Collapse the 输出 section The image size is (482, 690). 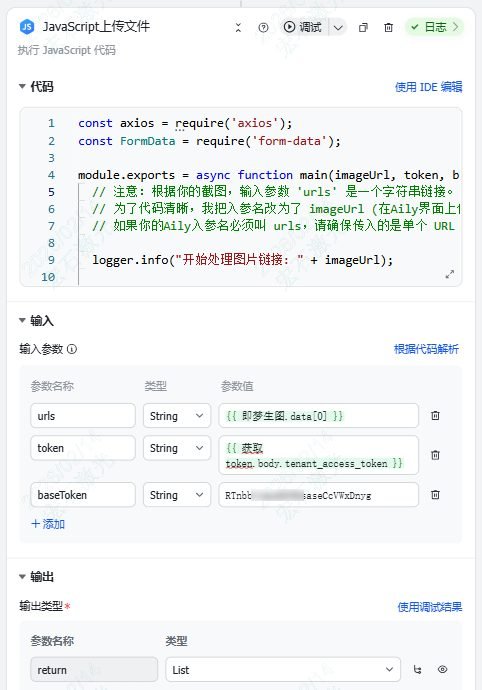pyautogui.click(x=22, y=576)
